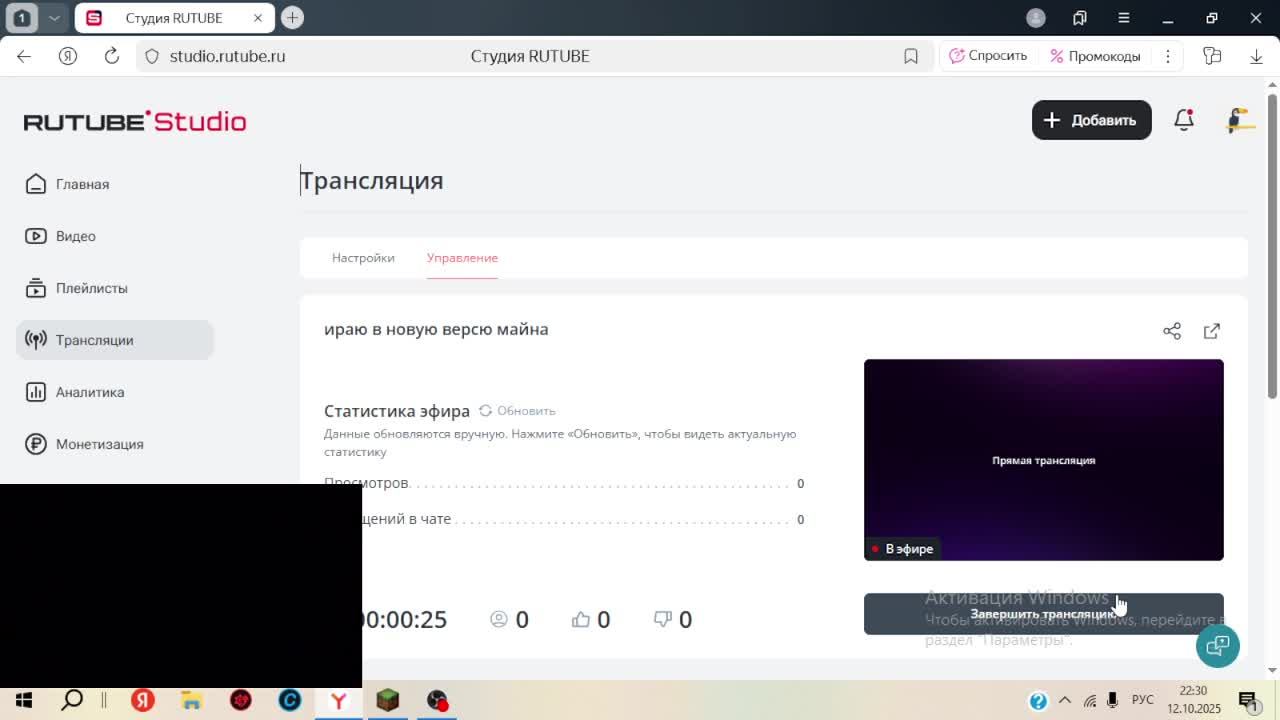This screenshot has width=1280, height=720.
Task: Bookmark this page
Action: 911,56
